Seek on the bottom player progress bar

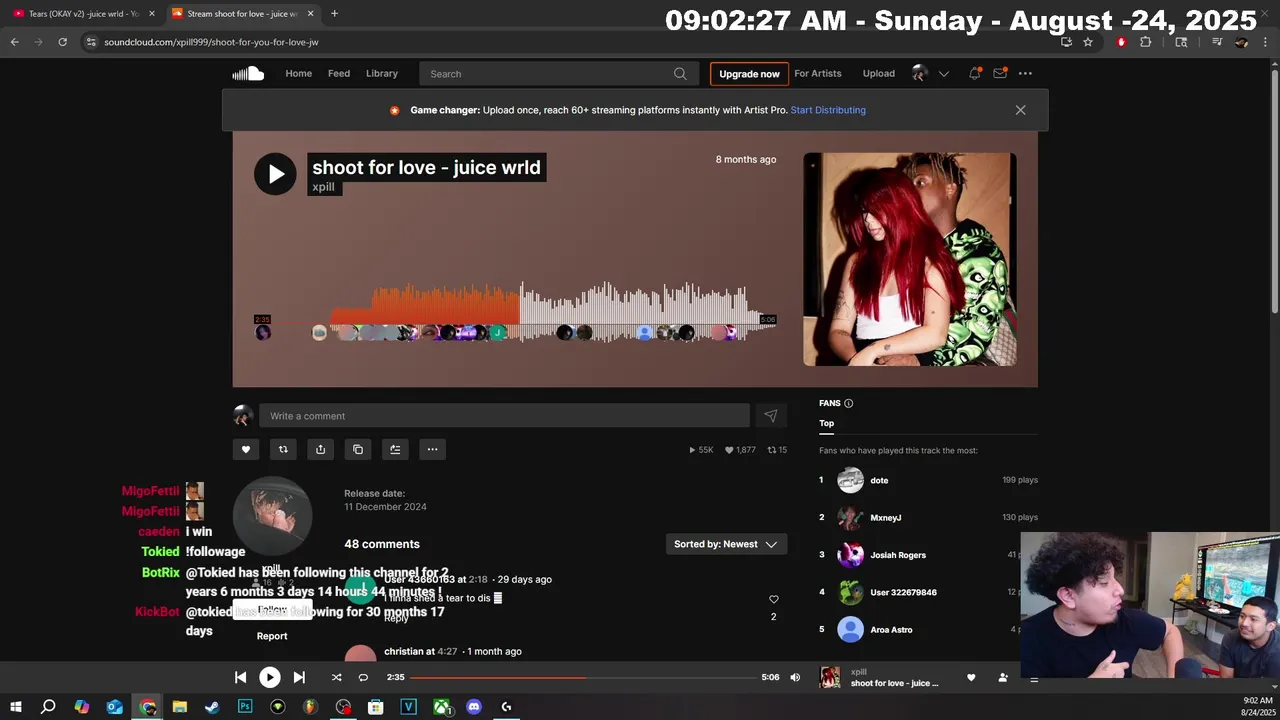coord(583,677)
